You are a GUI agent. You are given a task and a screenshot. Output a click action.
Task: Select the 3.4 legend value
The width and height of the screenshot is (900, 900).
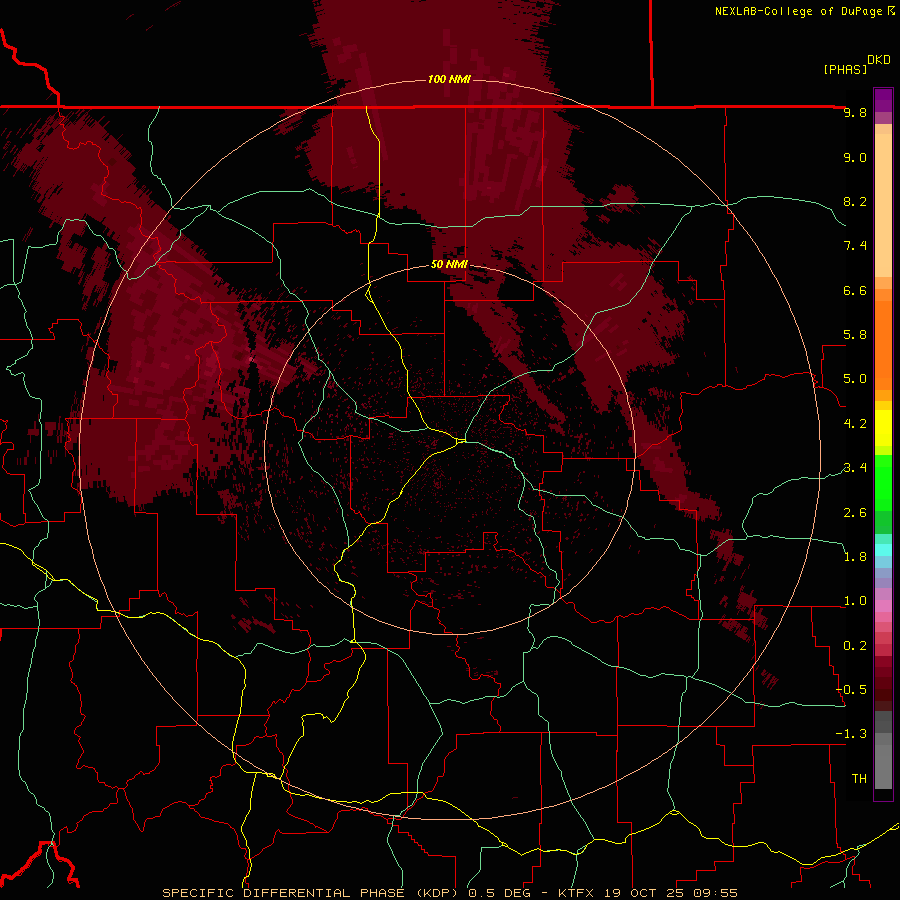pos(855,468)
